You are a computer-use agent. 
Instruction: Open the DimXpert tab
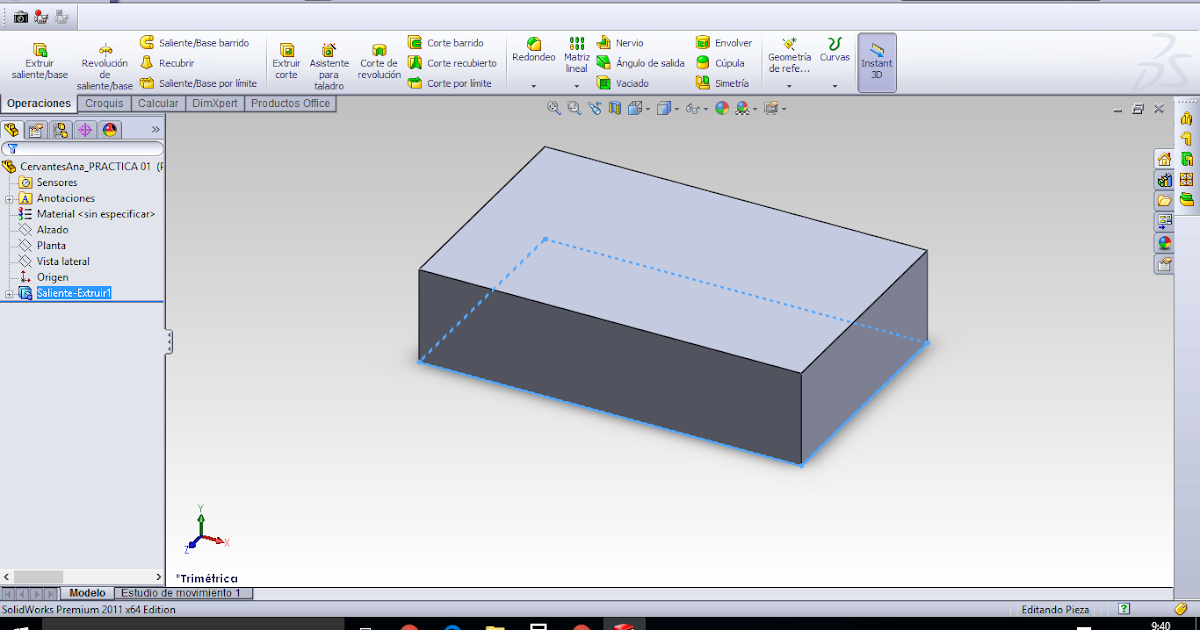pos(215,103)
